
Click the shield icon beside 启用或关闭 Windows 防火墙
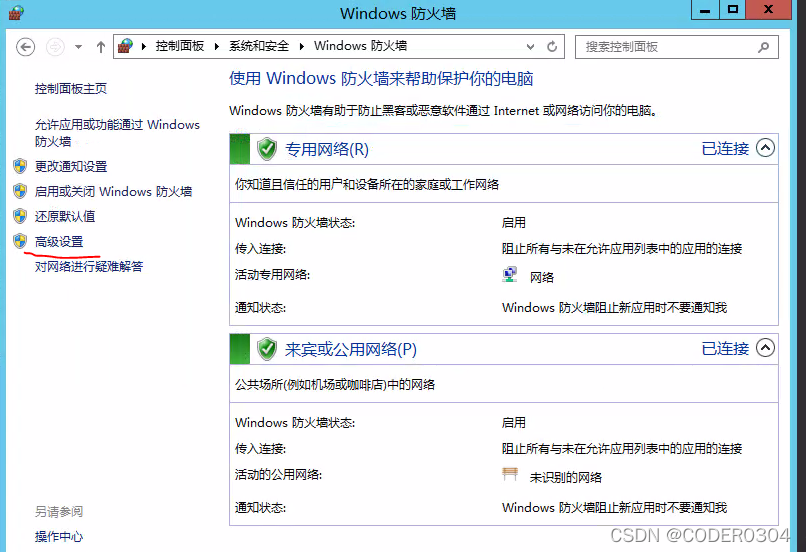[x=20, y=191]
